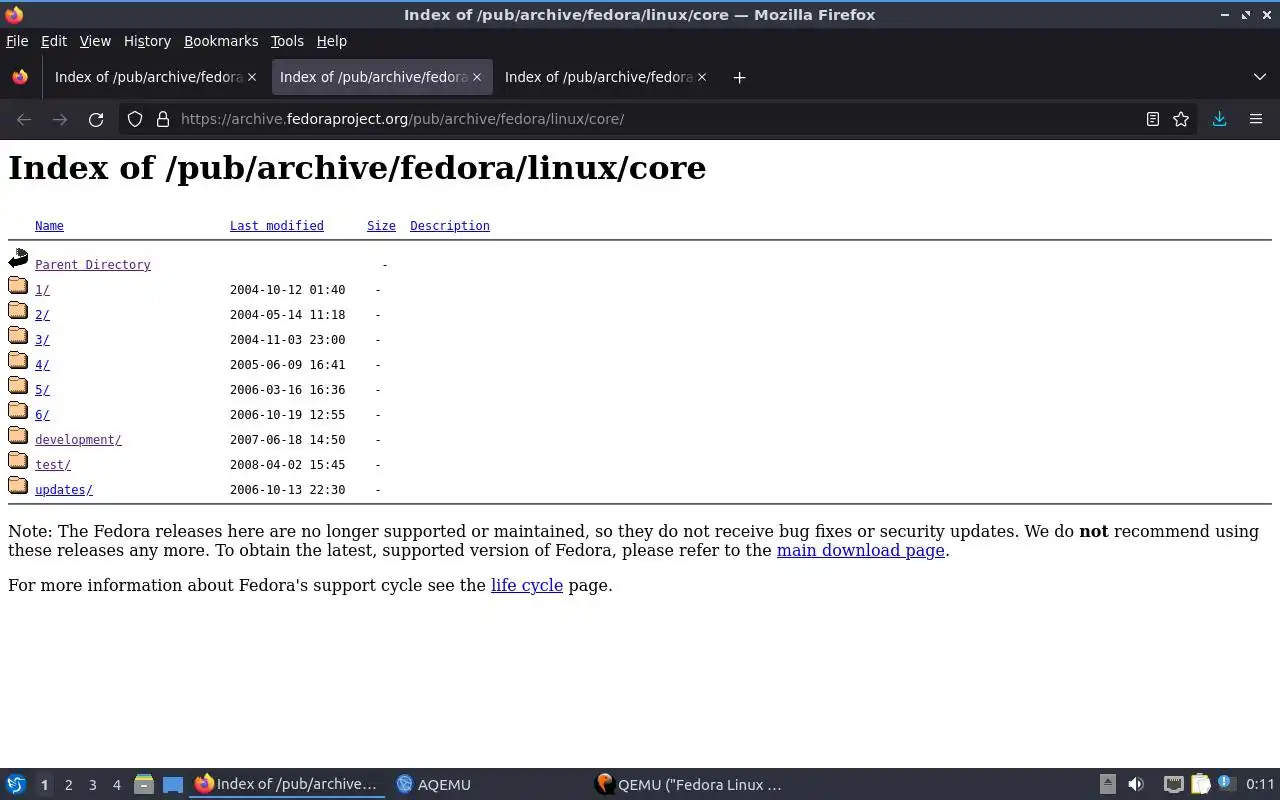Viewport: 1280px width, 800px height.
Task: Click the folder icon beside development/
Action: pyautogui.click(x=18, y=436)
